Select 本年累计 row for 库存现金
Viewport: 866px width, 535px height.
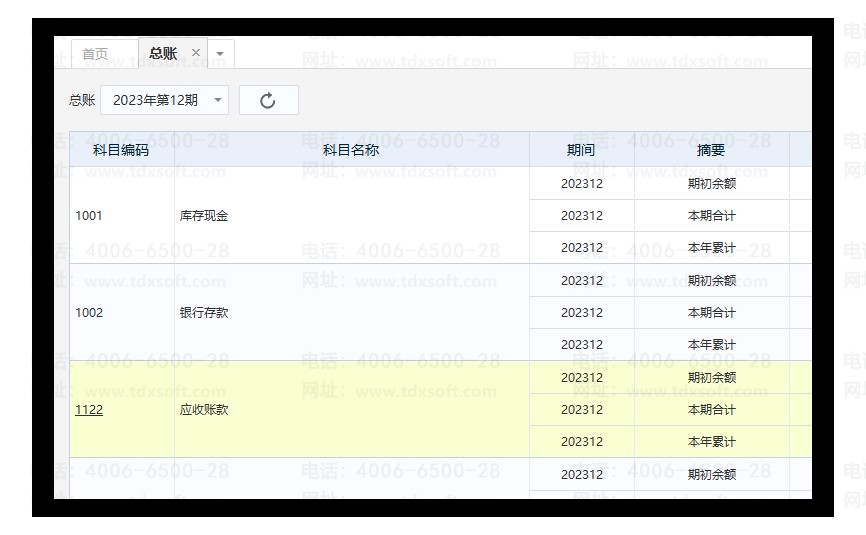click(x=711, y=248)
